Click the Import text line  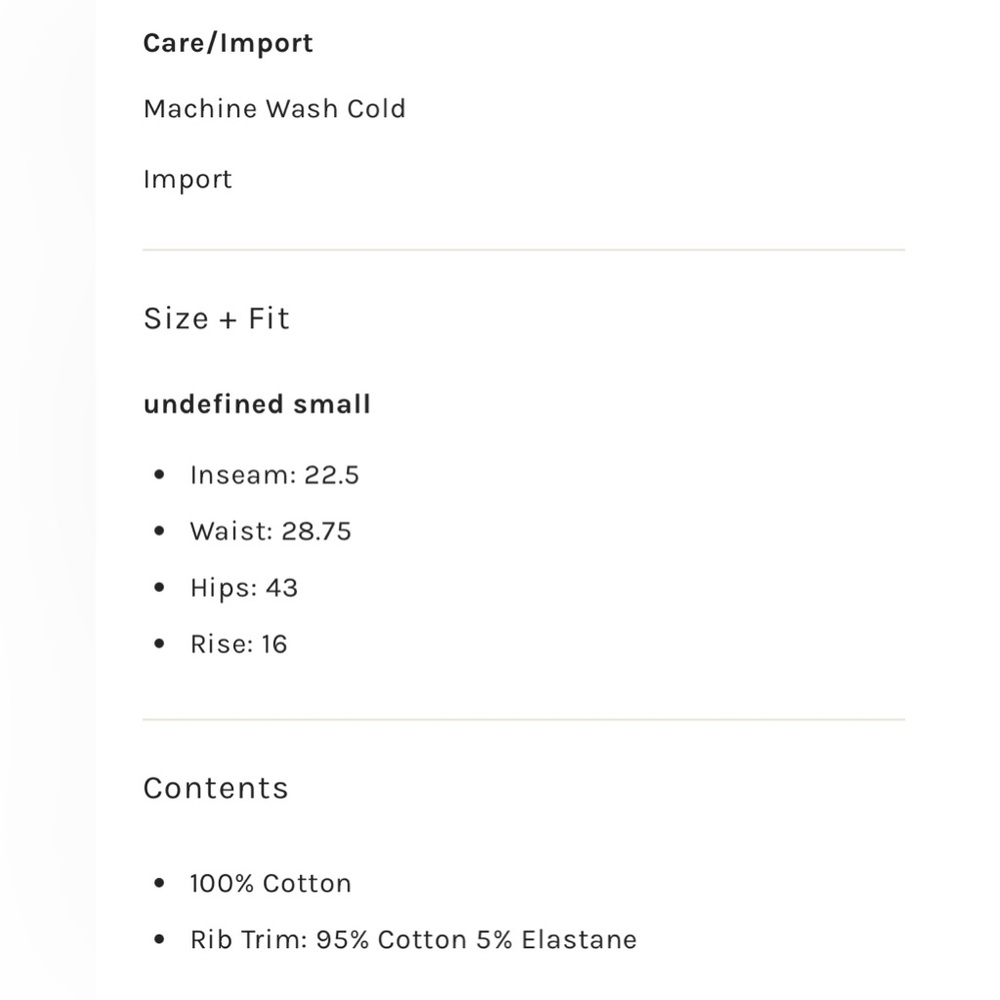[x=188, y=180]
